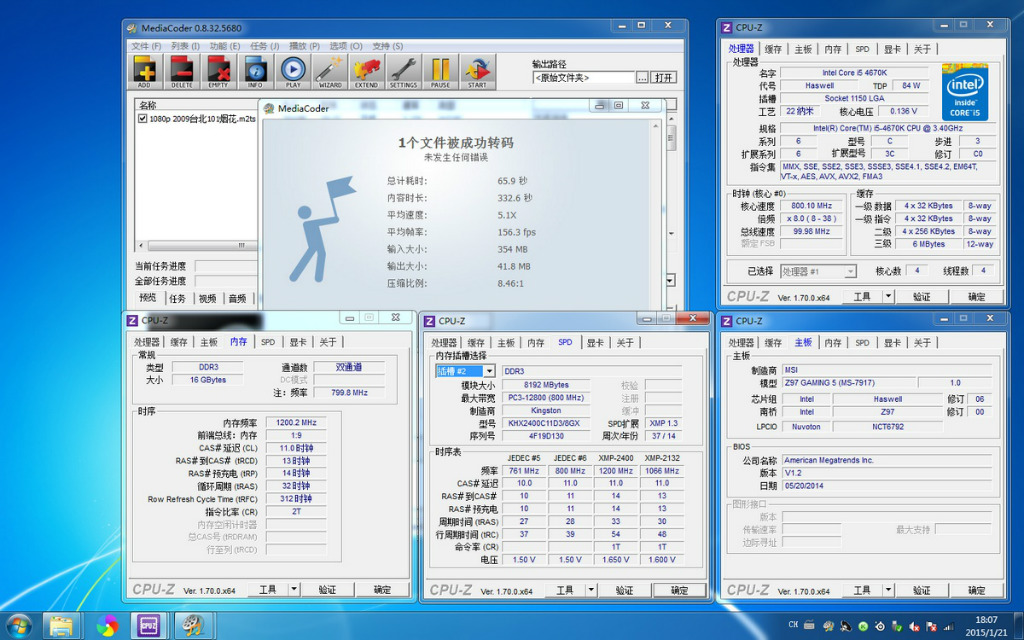Switch to 主板 tab in memory CPU-Z
The width and height of the screenshot is (1024, 640).
pos(208,342)
